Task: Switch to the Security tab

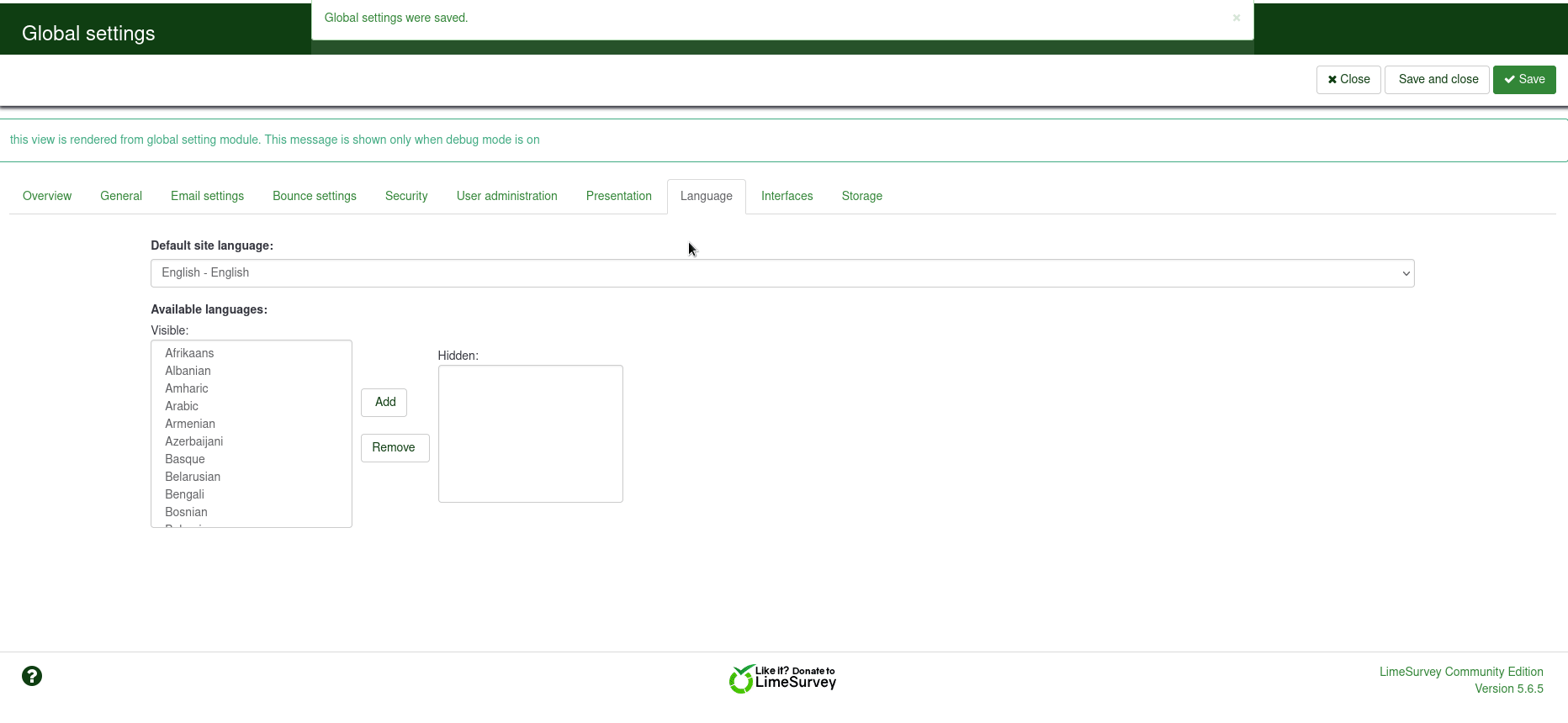Action: point(406,196)
